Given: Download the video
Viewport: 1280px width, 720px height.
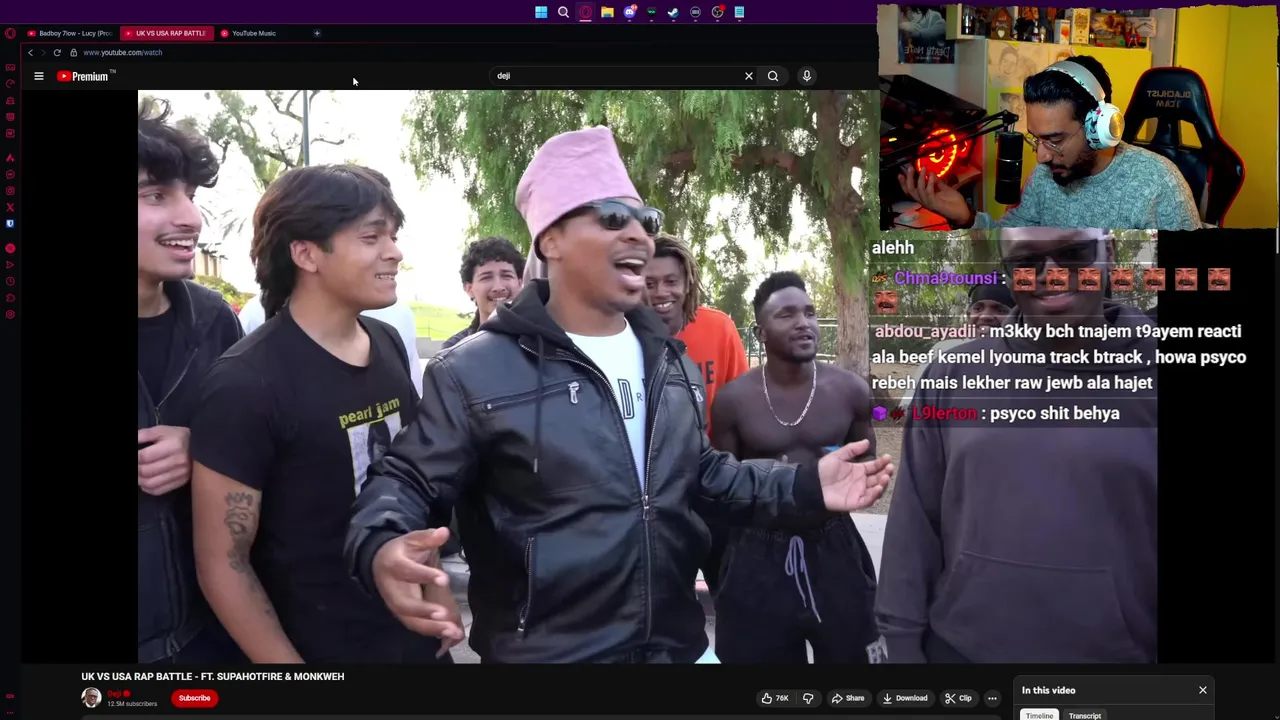Looking at the screenshot, I should coord(905,698).
